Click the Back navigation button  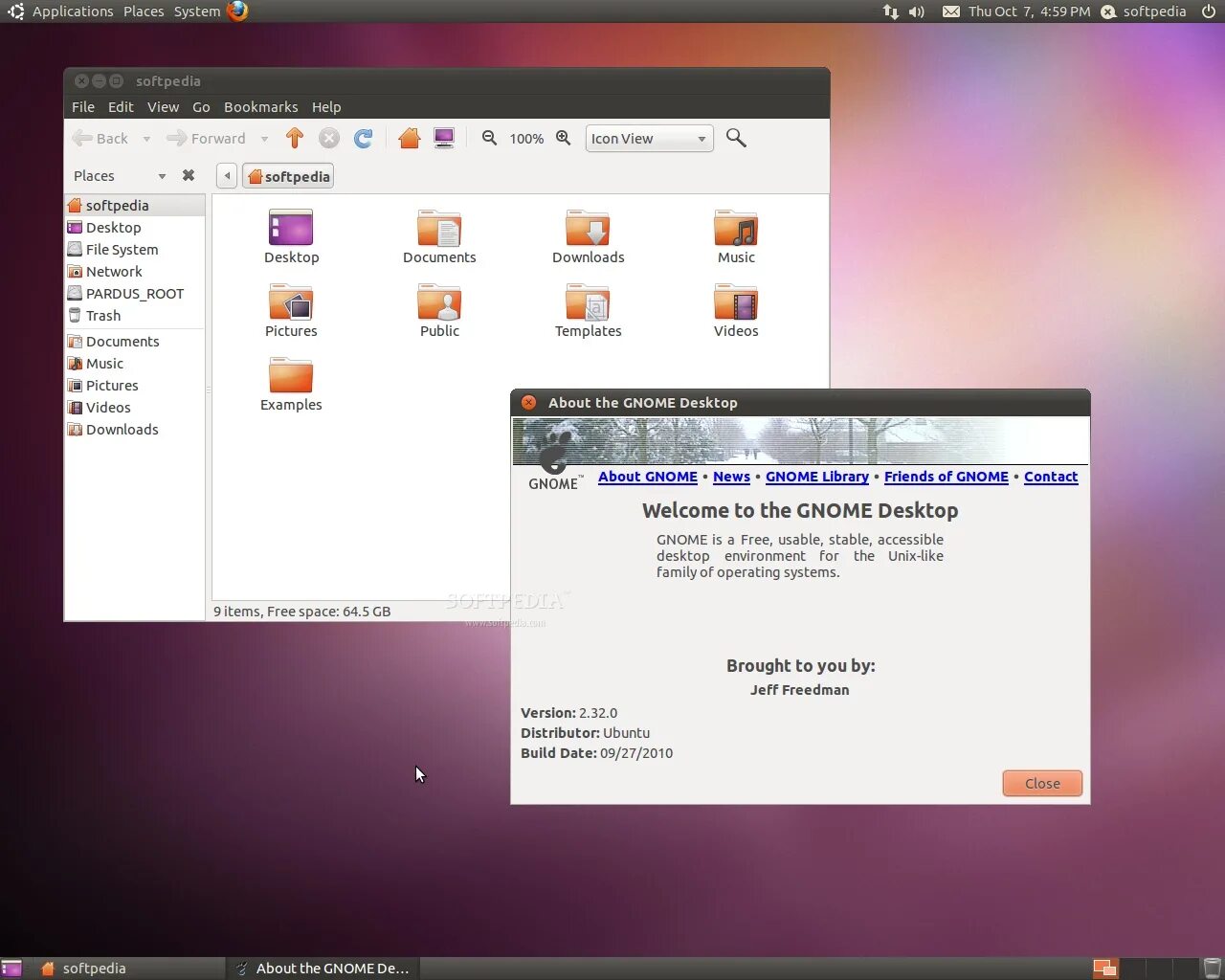coord(100,139)
